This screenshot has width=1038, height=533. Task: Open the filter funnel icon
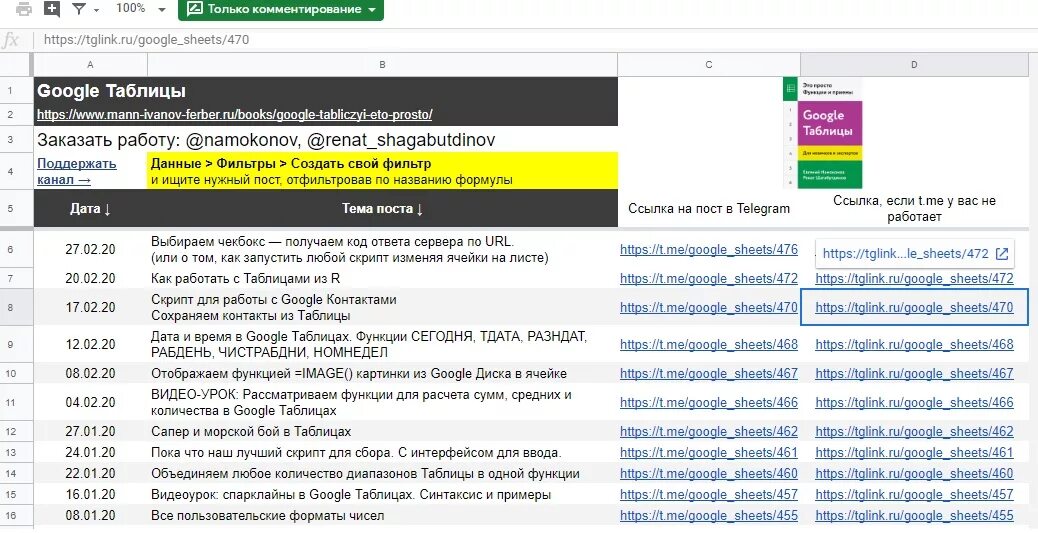79,9
